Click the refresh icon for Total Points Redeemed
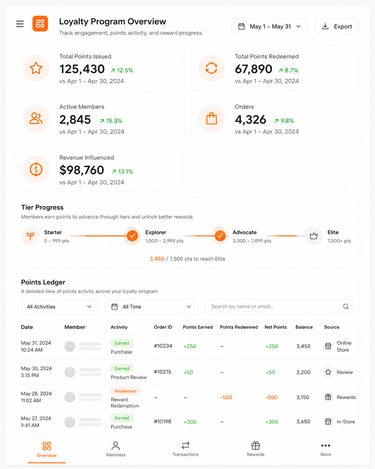 coord(211,68)
